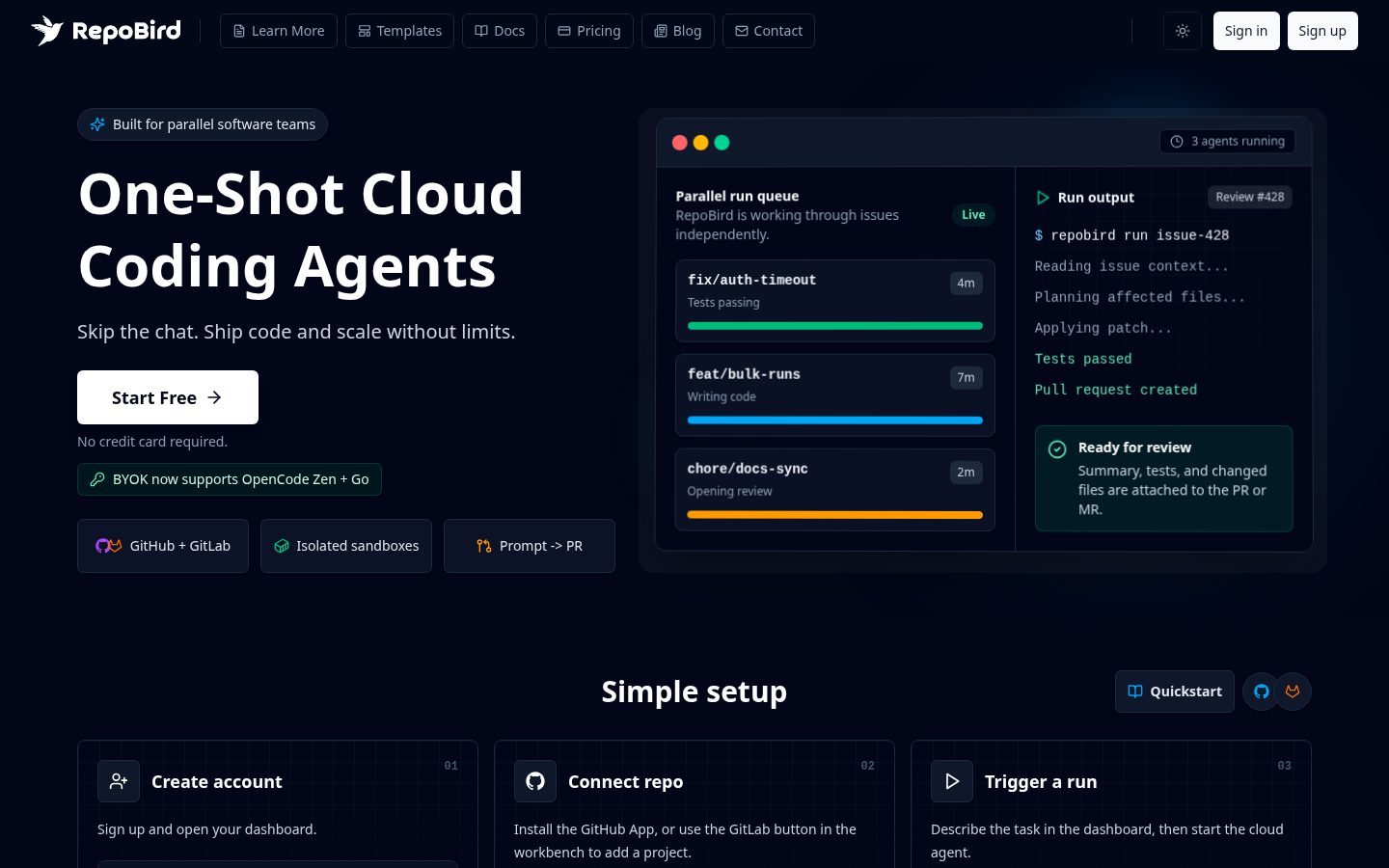Click the green window dot in demo panel

pyautogui.click(x=722, y=143)
